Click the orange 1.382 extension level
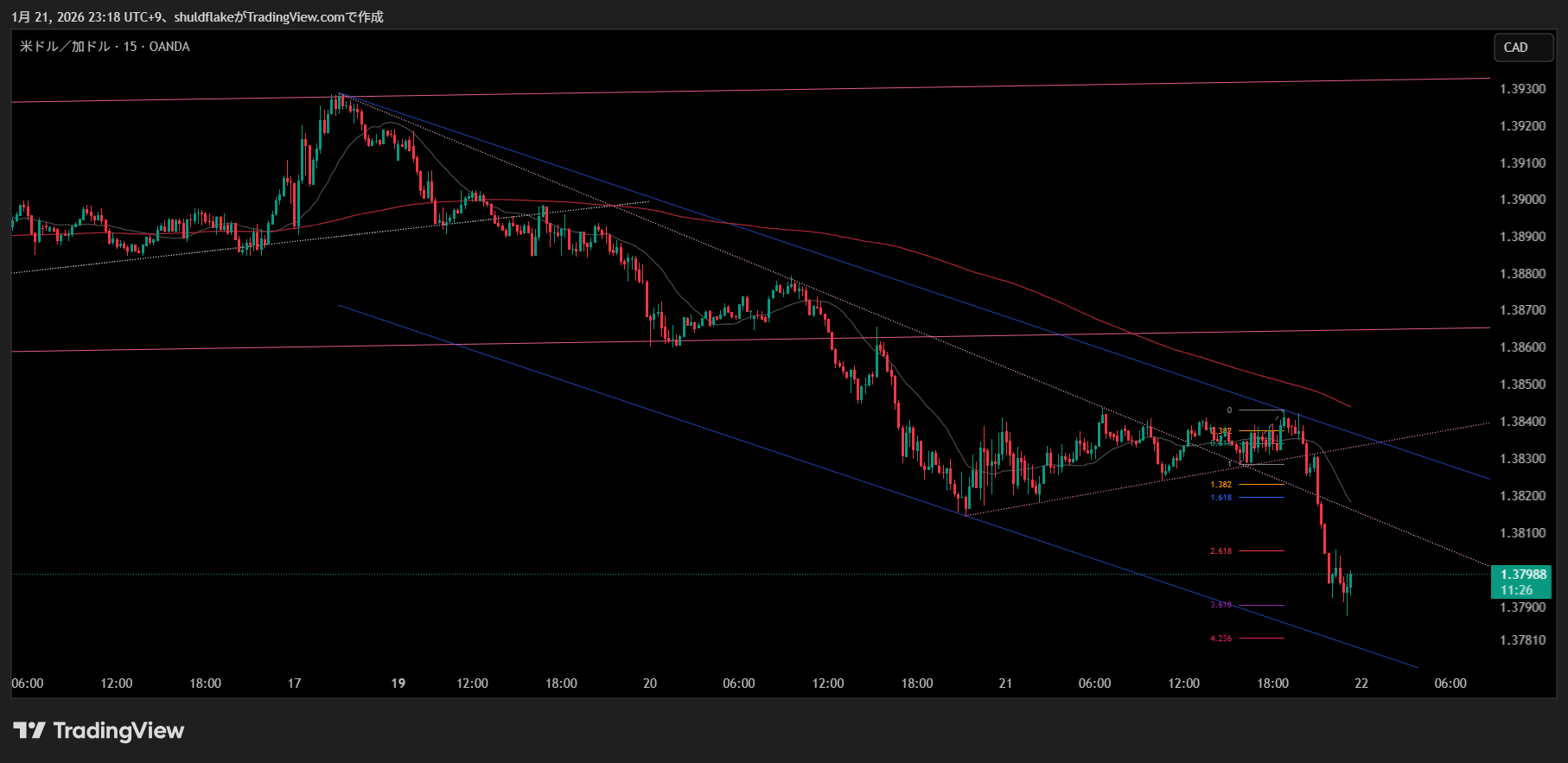 1221,485
